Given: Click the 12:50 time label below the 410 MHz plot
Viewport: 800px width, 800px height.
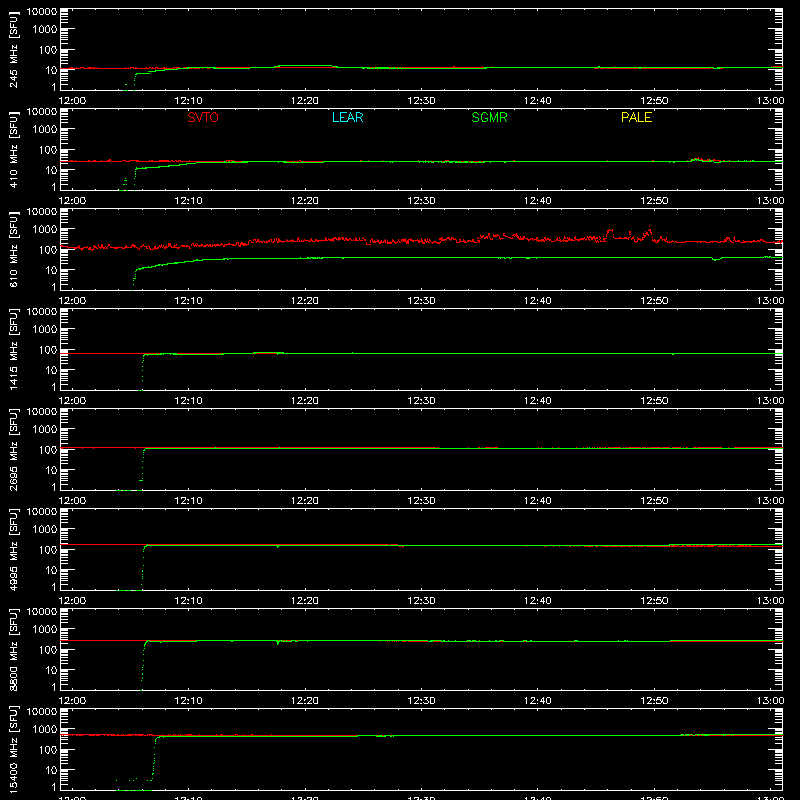Looking at the screenshot, I should coord(654,201).
